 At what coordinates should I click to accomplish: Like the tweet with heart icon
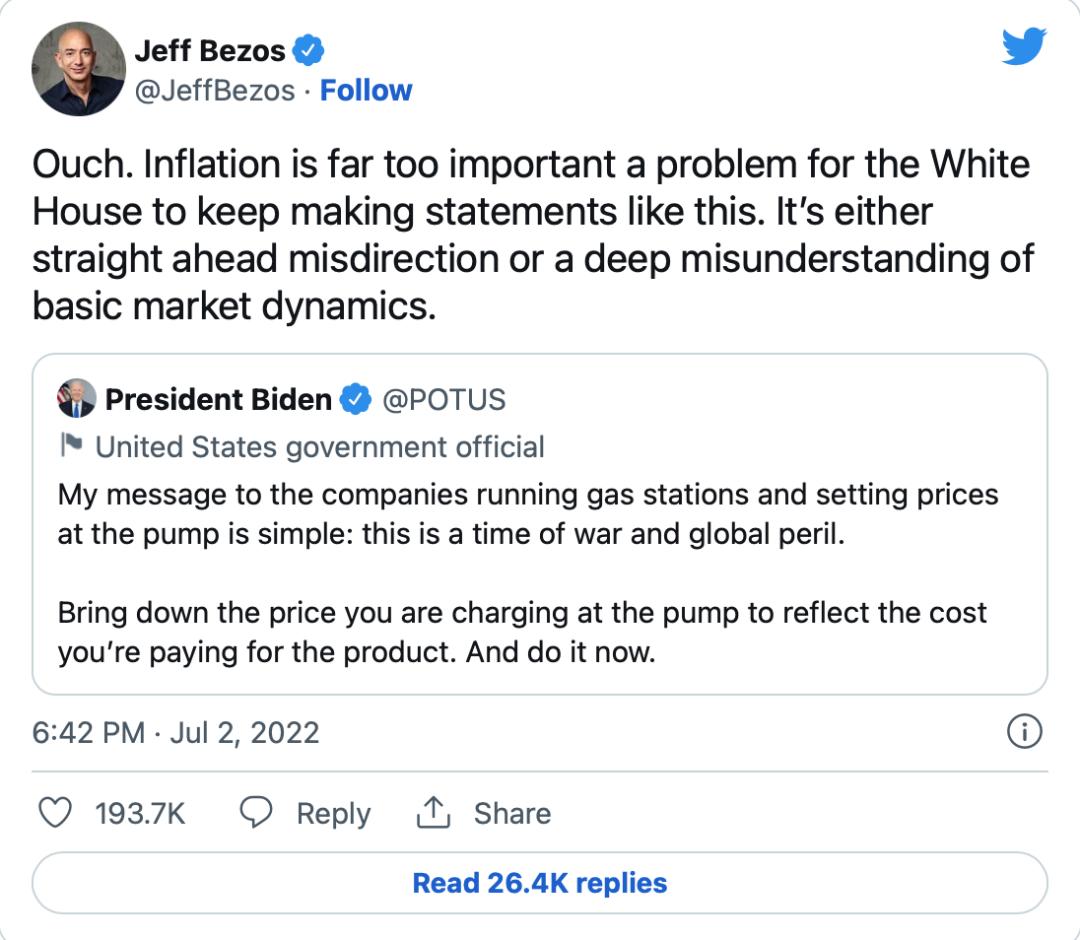click(54, 813)
